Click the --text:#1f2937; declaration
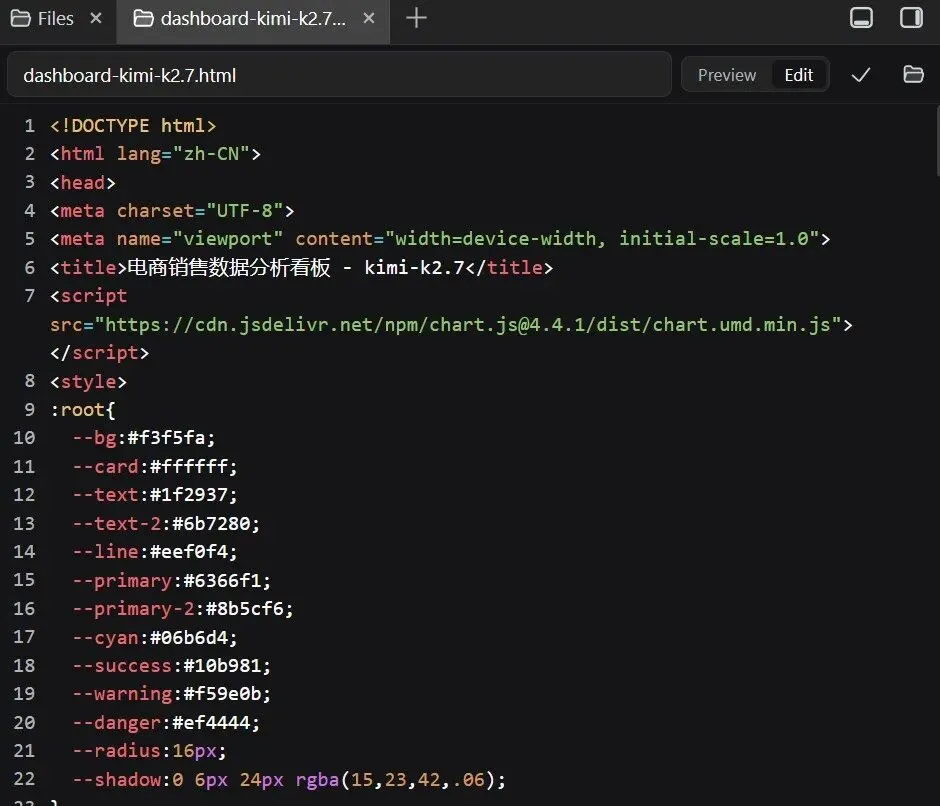This screenshot has width=940, height=806. coord(155,495)
